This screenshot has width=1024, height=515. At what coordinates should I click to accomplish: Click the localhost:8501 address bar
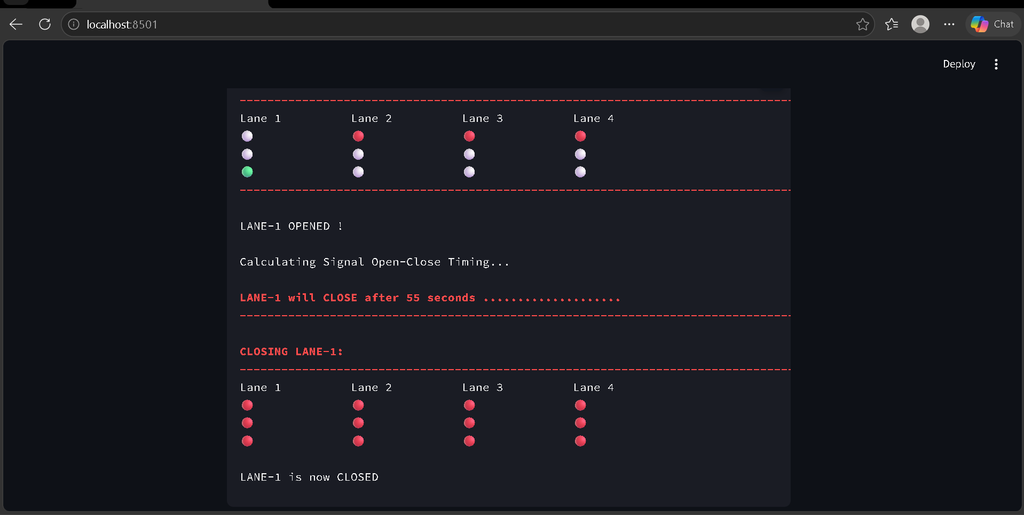point(468,24)
